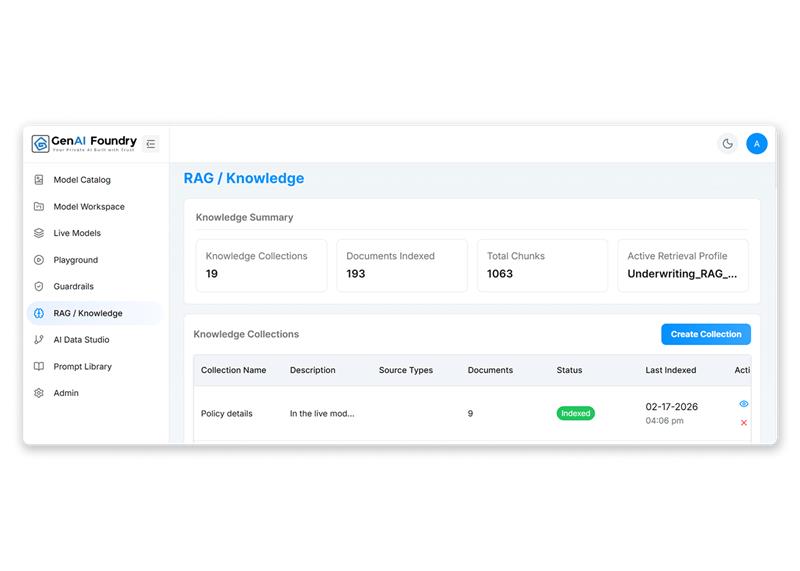Image resolution: width=800 pixels, height=571 pixels.
Task: Sort by the Last Indexed column header
Action: [x=670, y=370]
